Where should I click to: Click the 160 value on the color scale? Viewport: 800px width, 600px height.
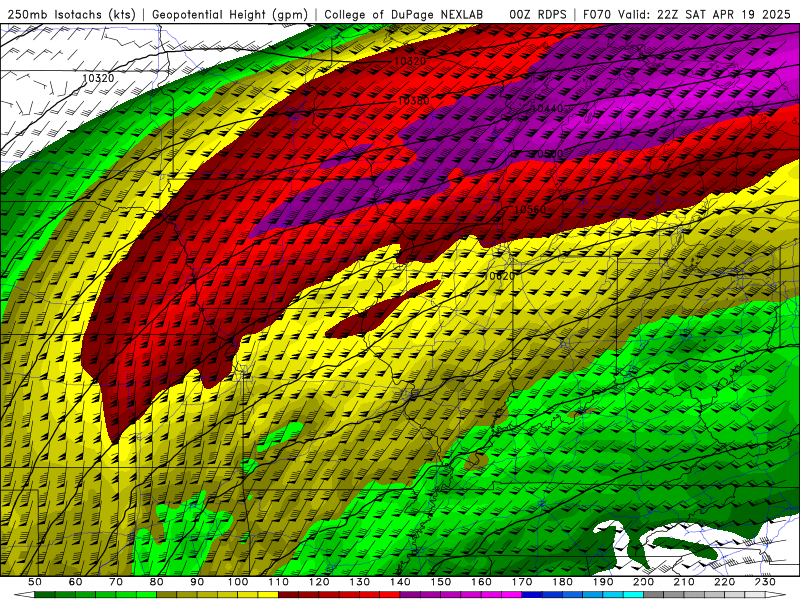coord(481,582)
